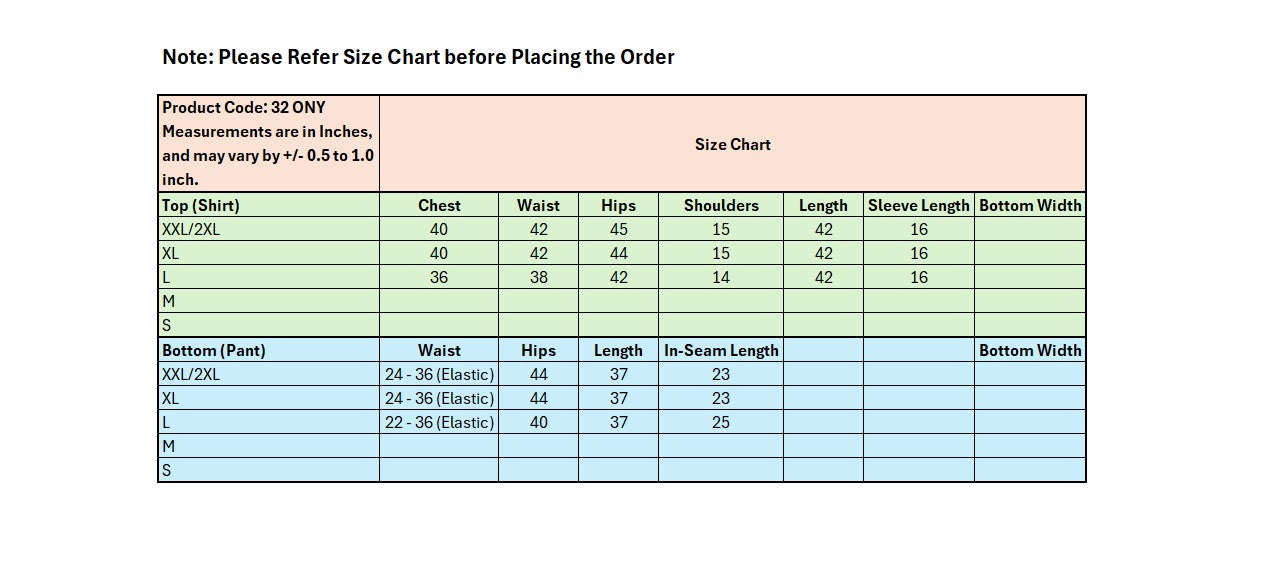
Task: Select the pant section Bottom Width header
Action: [1031, 350]
